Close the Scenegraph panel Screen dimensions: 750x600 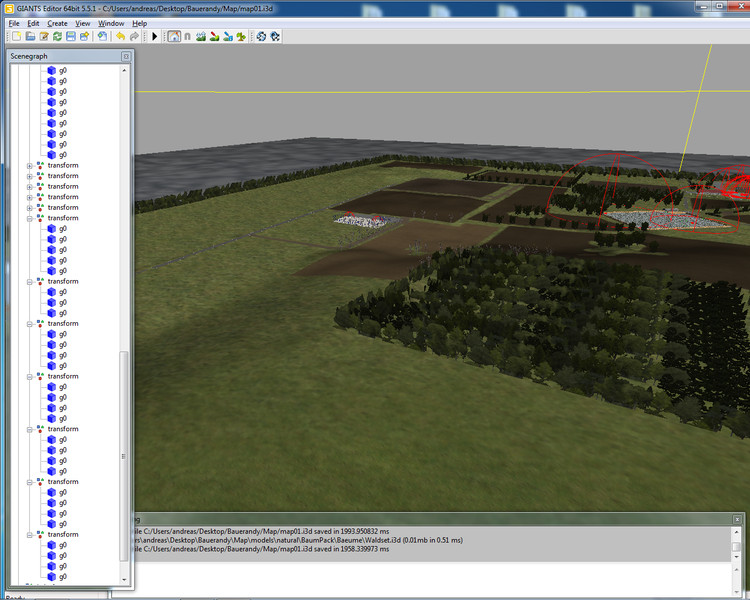coord(126,56)
